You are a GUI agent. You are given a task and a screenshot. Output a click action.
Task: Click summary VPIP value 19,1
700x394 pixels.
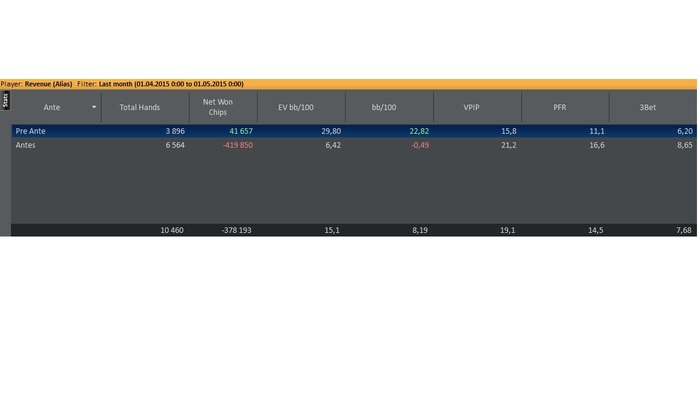pyautogui.click(x=507, y=230)
